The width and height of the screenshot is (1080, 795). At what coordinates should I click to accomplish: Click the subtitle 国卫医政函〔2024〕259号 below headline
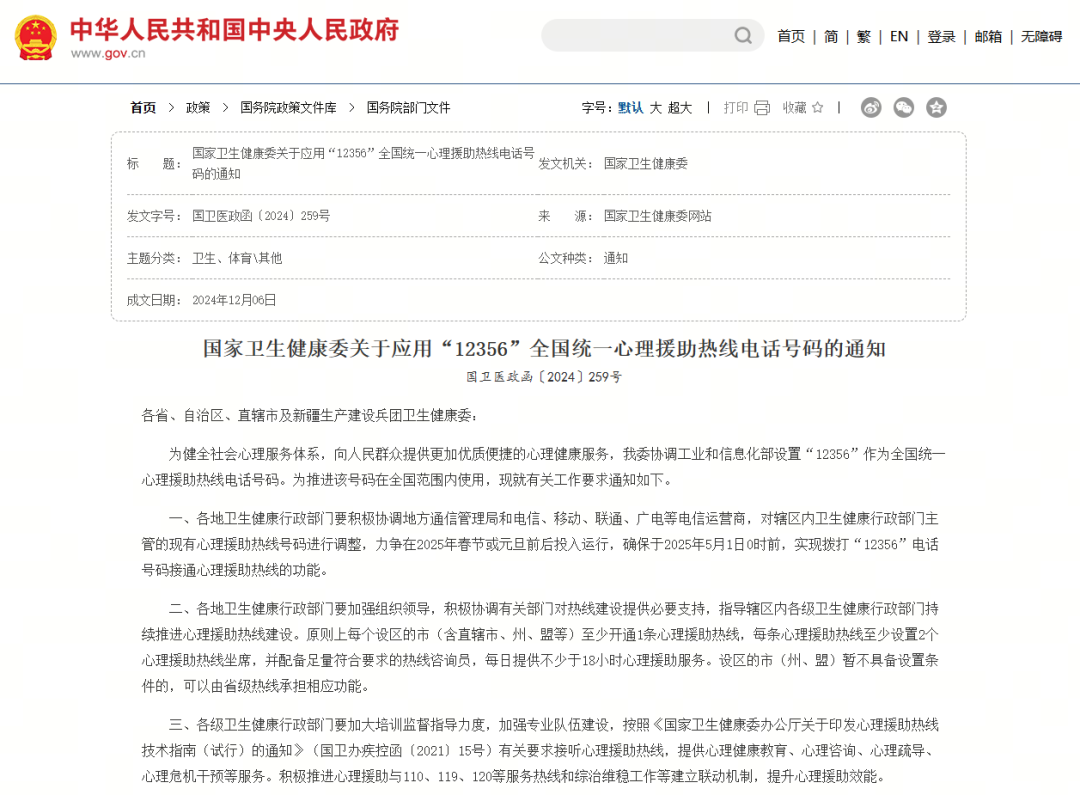[544, 377]
